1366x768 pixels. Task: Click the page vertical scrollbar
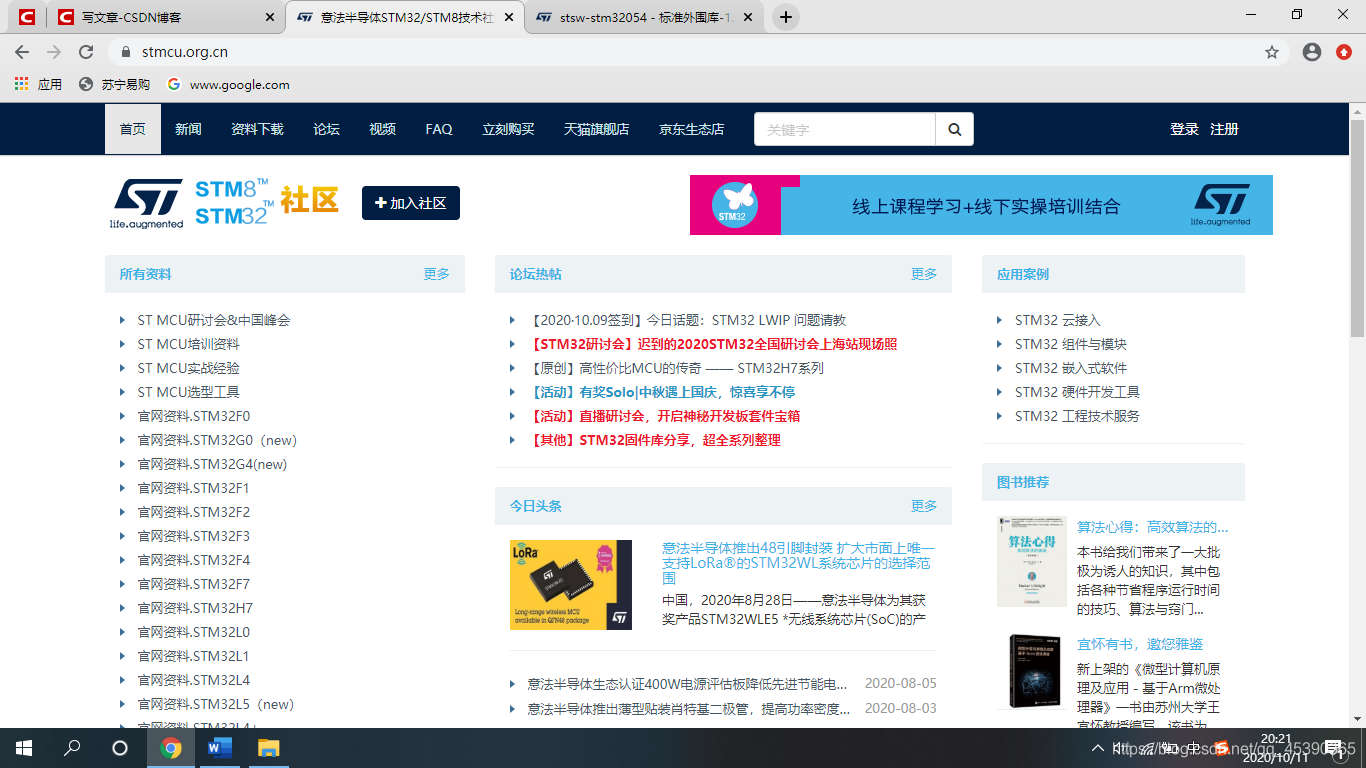click(1357, 230)
